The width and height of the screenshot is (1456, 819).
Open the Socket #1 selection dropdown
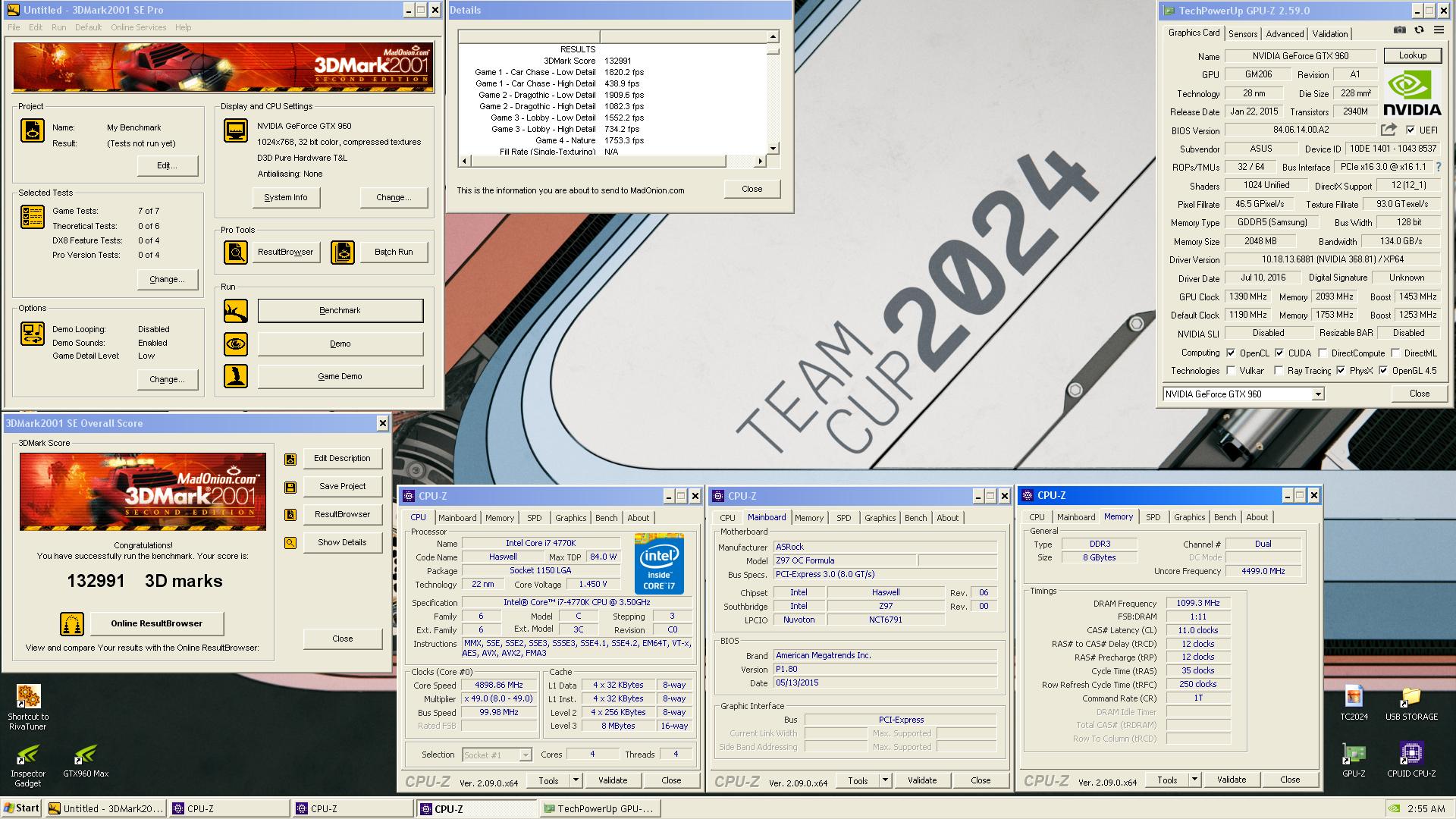click(x=525, y=755)
